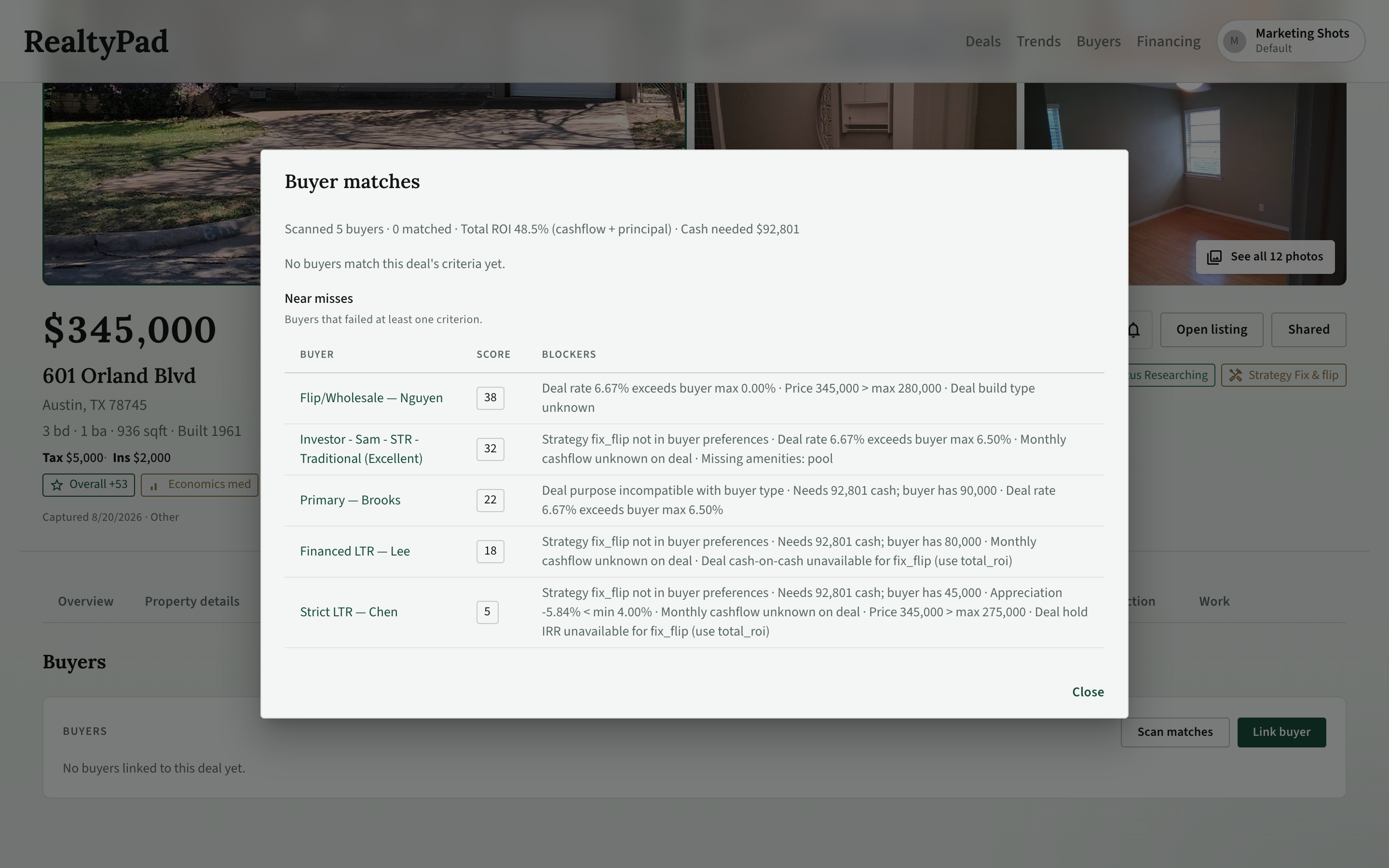
Task: Click the score 38 badge for Nguyen
Action: [490, 398]
